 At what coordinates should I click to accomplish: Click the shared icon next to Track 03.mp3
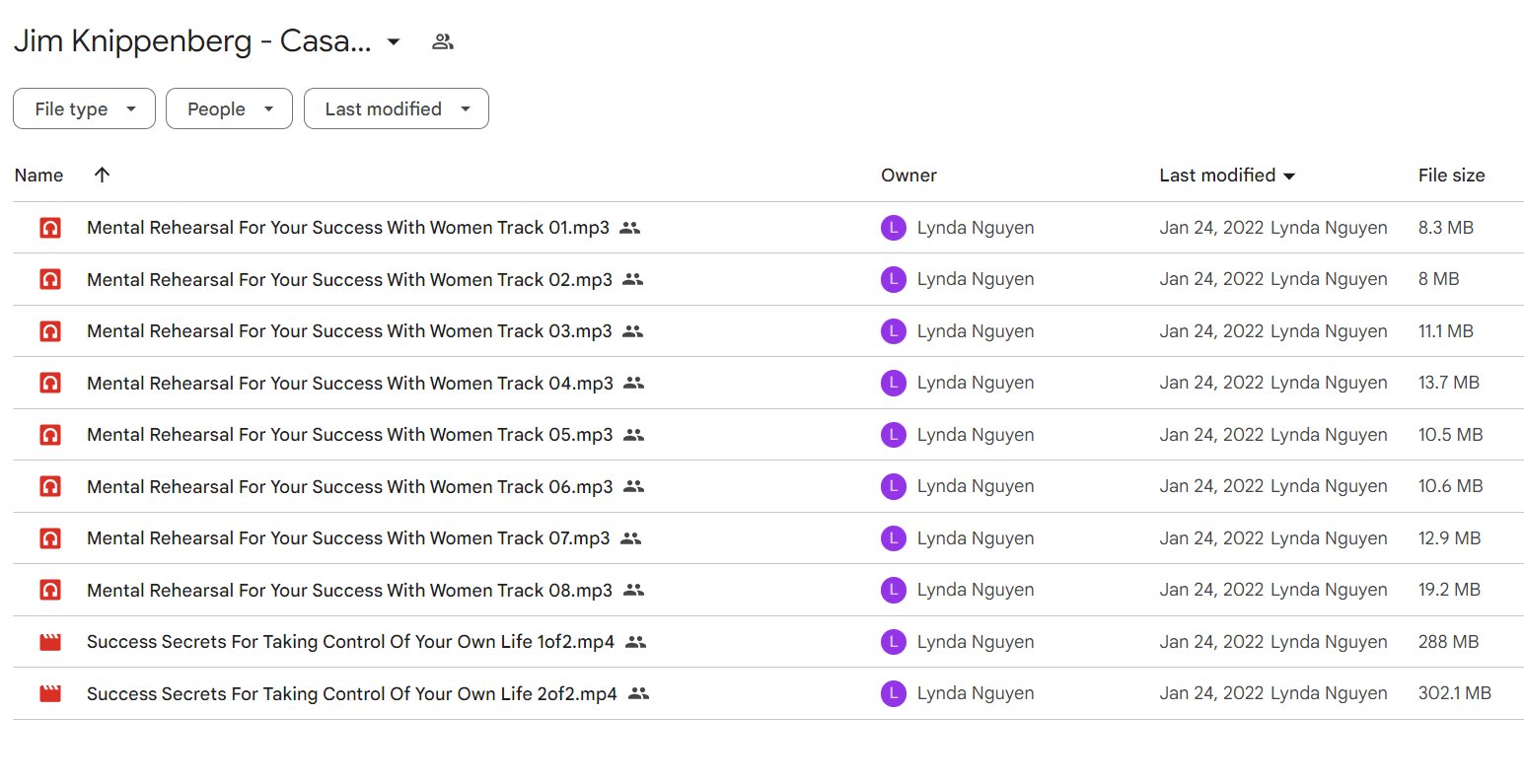(633, 331)
